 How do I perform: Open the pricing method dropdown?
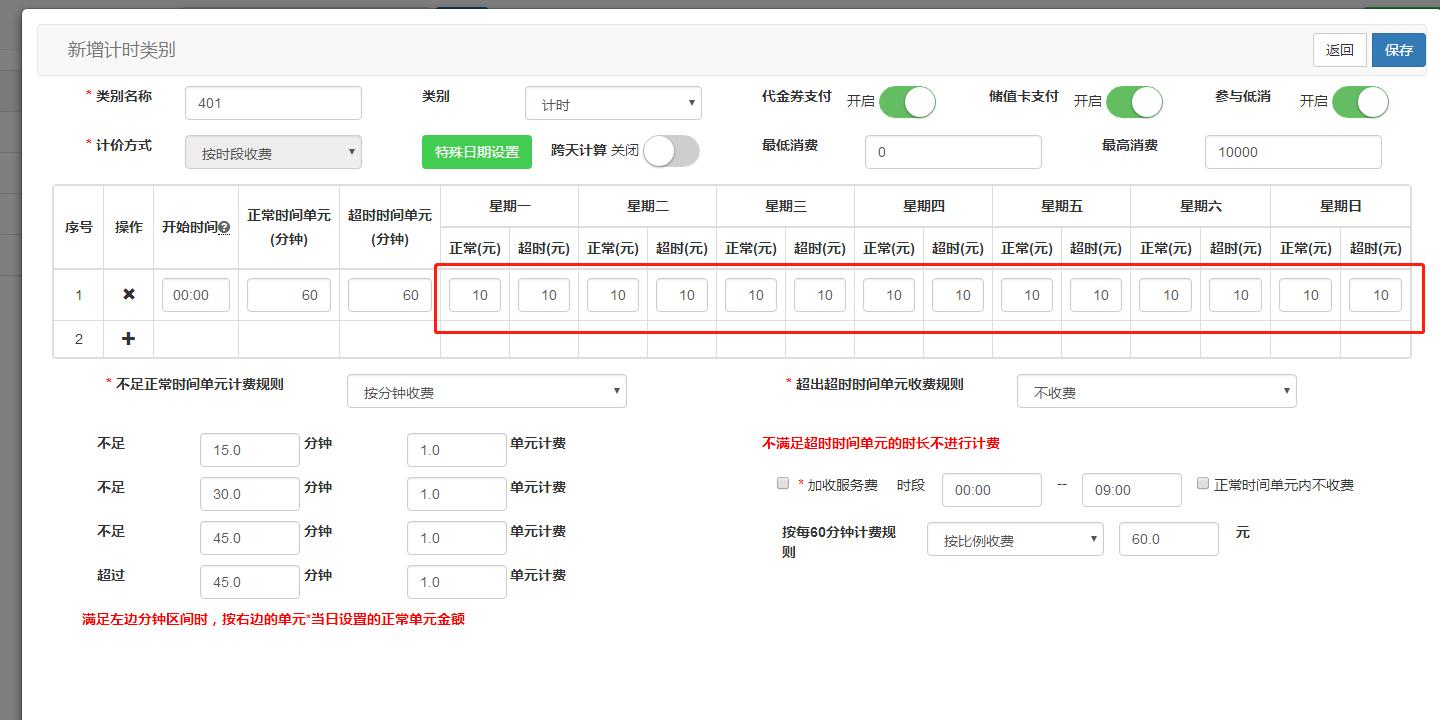click(273, 153)
